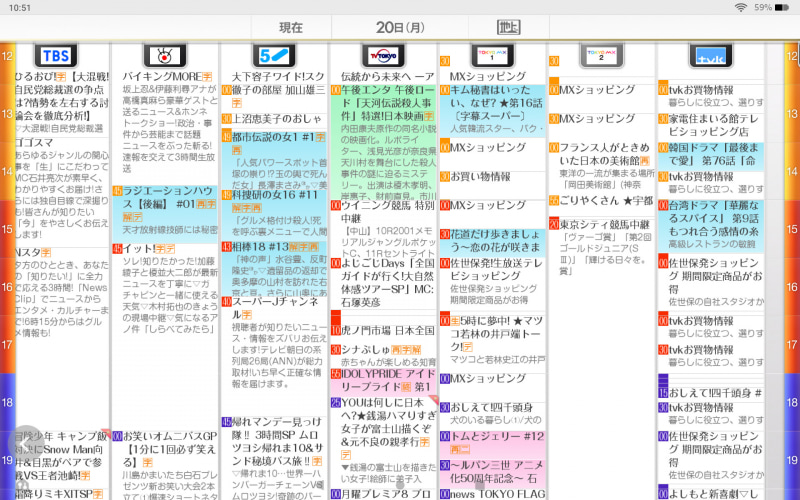
Task: Open the ひるおび! program on TBS
Action: pos(62,103)
